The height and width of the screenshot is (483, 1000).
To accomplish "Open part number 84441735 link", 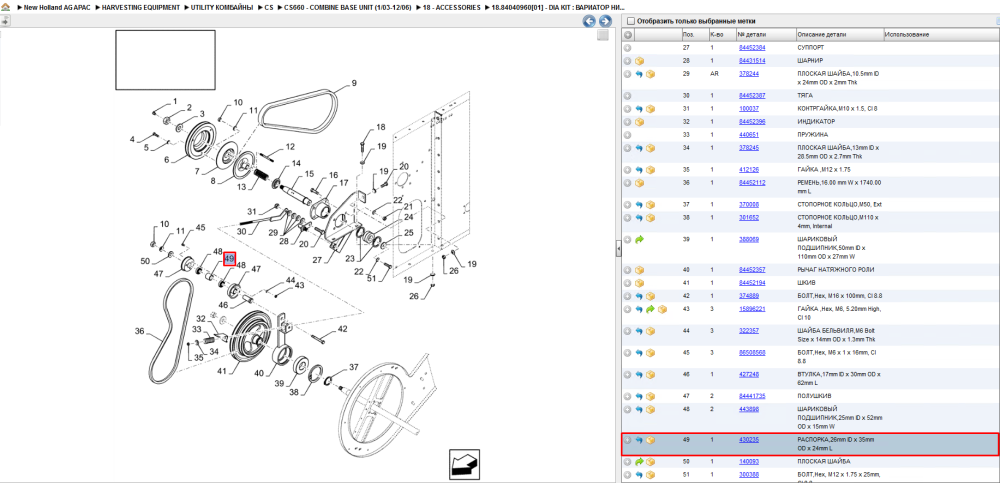I will 752,396.
